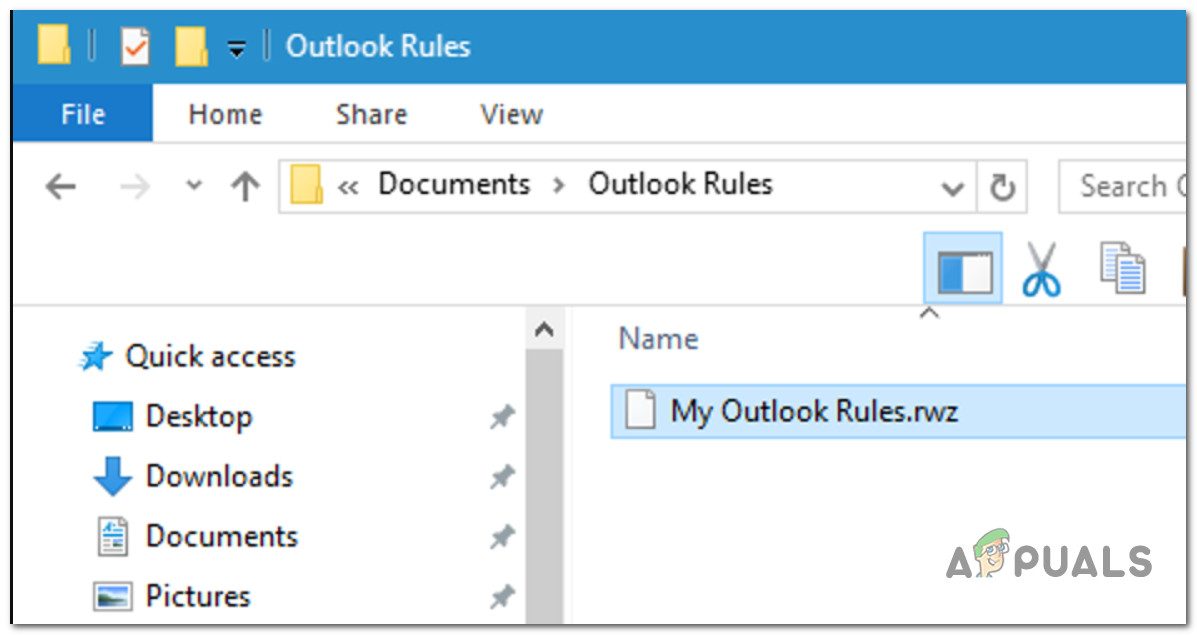The width and height of the screenshot is (1197, 635).
Task: Switch to the View tab
Action: tap(510, 114)
